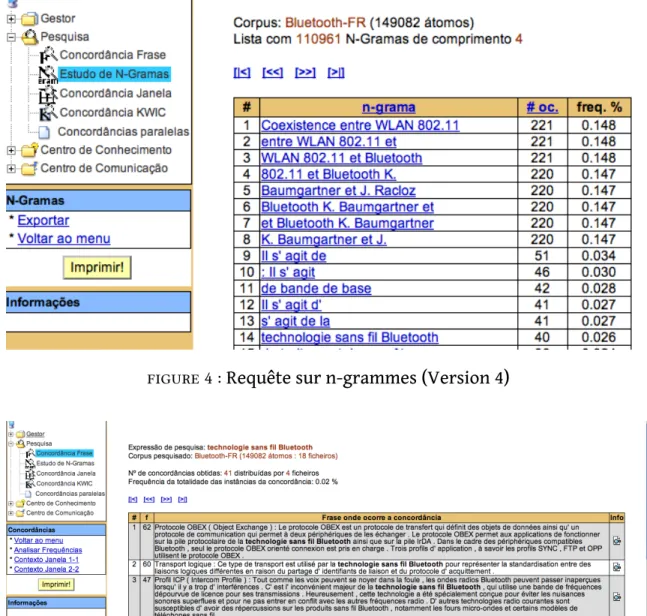Select Concordâncias paralelas in the upper tree
The height and width of the screenshot is (616, 647).
(123, 132)
